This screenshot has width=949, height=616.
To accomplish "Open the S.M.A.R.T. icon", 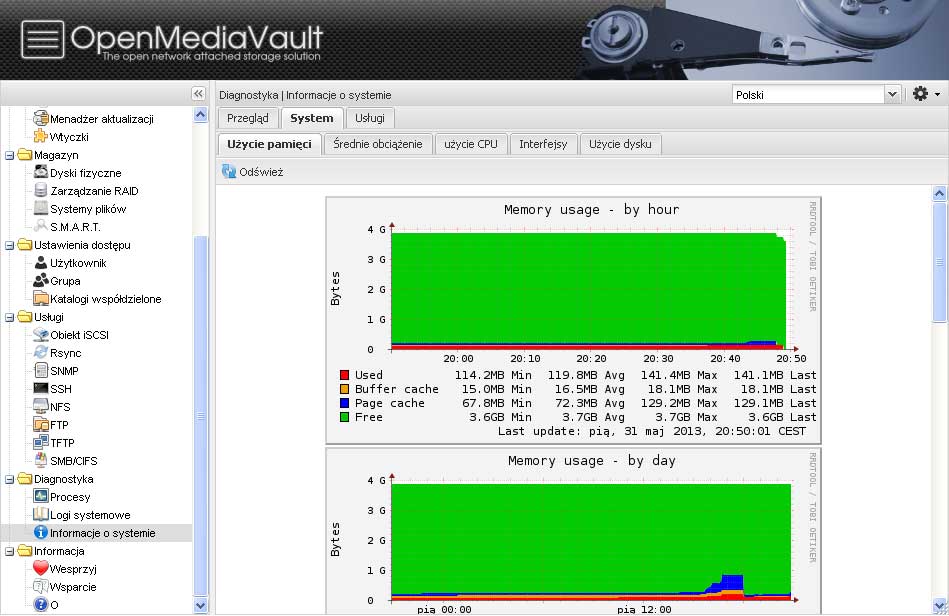I will click(x=41, y=226).
